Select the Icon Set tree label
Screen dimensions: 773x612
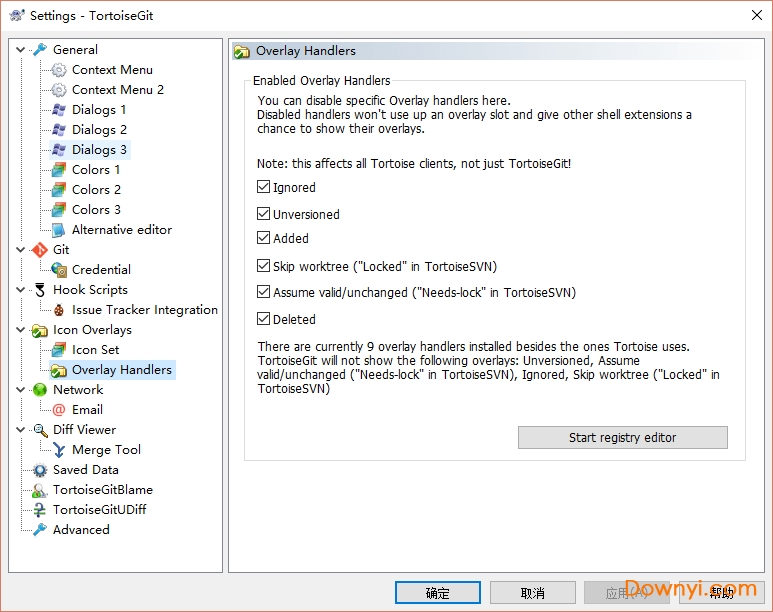[x=96, y=350]
